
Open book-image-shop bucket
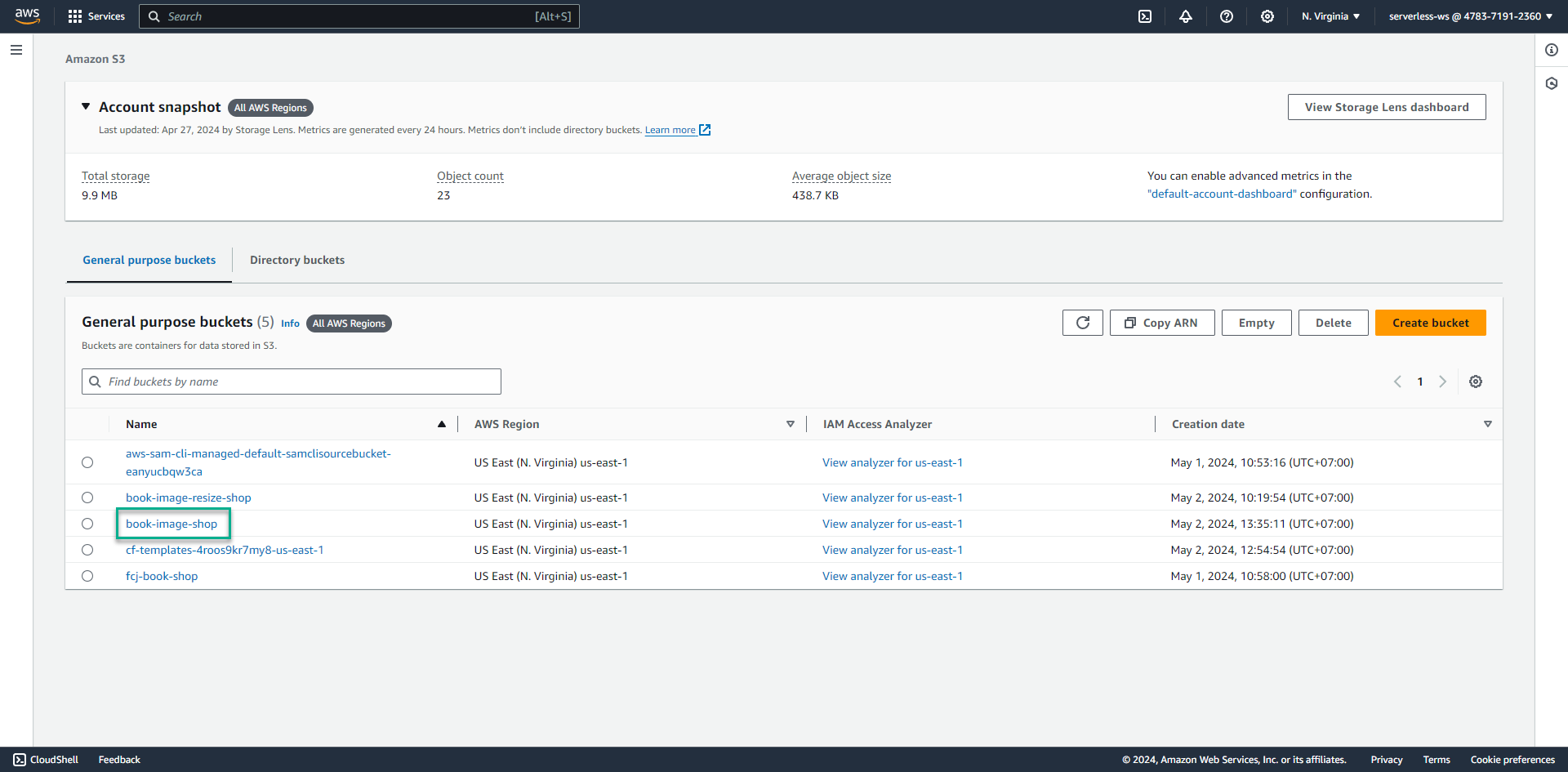click(x=171, y=524)
